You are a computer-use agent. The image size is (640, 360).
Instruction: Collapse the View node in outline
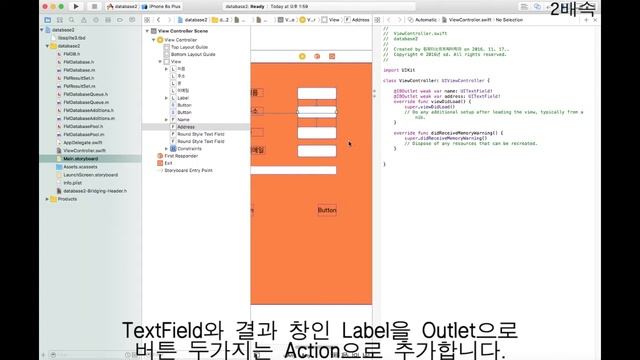(x=160, y=62)
